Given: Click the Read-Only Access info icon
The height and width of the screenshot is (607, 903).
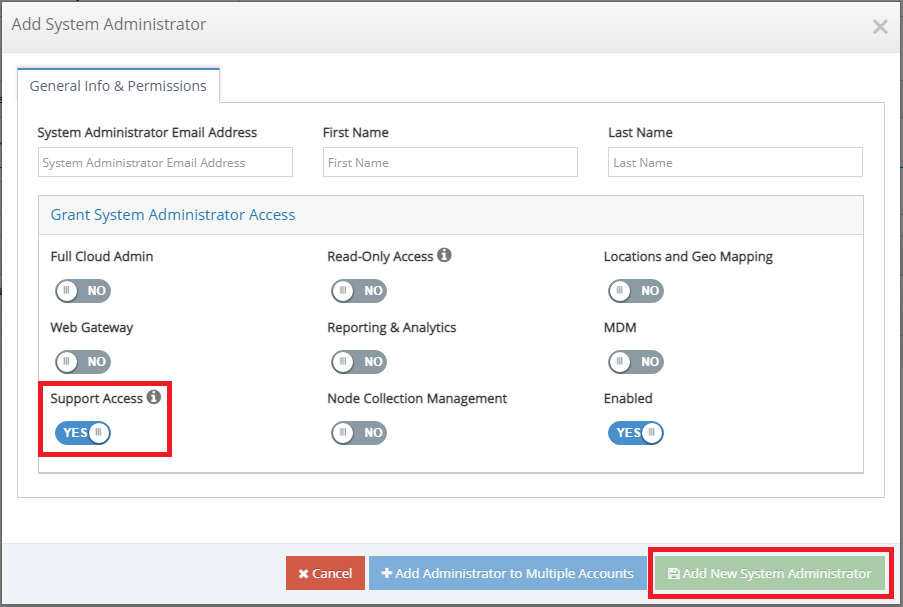Looking at the screenshot, I should tap(444, 255).
